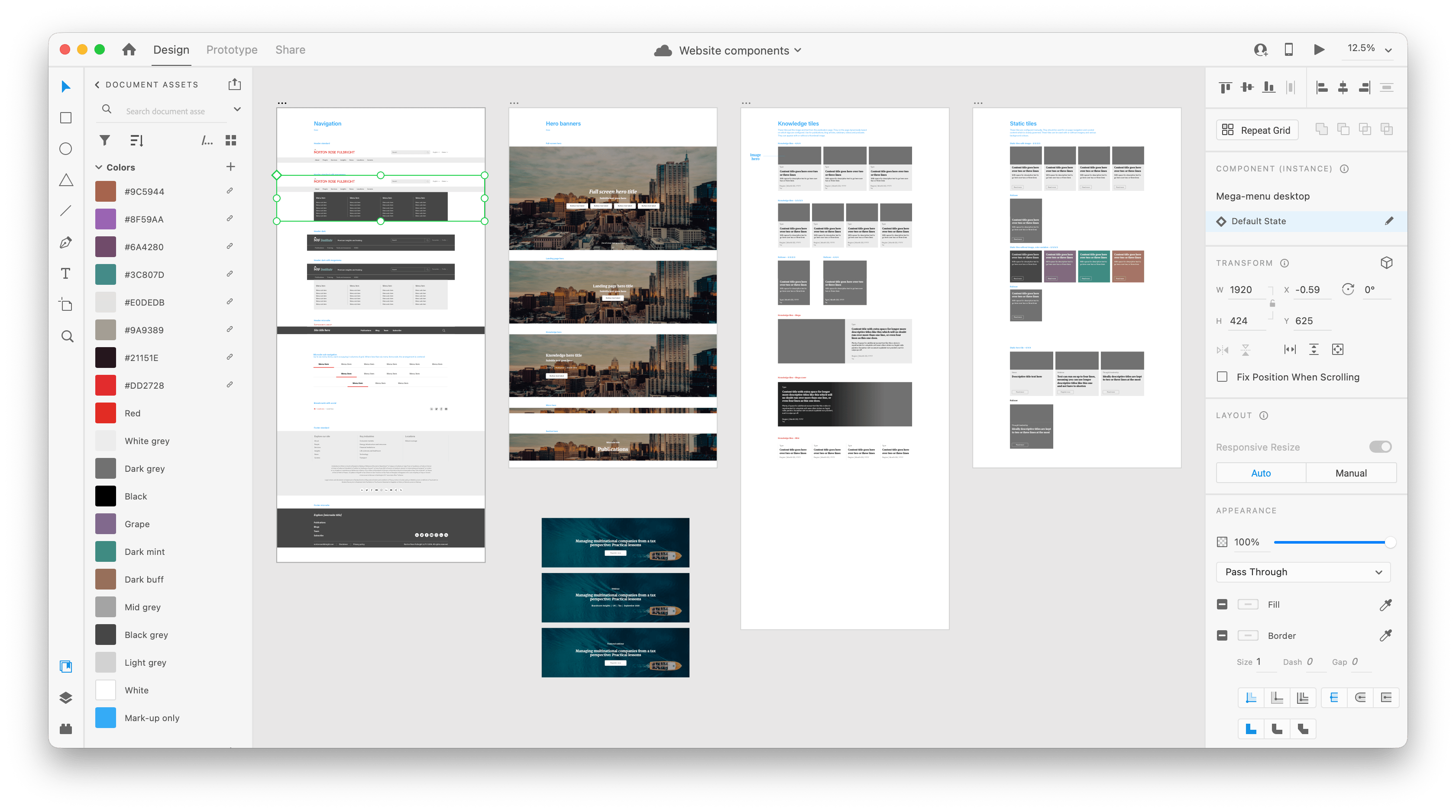Pick border color with eyedropper

coord(1385,636)
